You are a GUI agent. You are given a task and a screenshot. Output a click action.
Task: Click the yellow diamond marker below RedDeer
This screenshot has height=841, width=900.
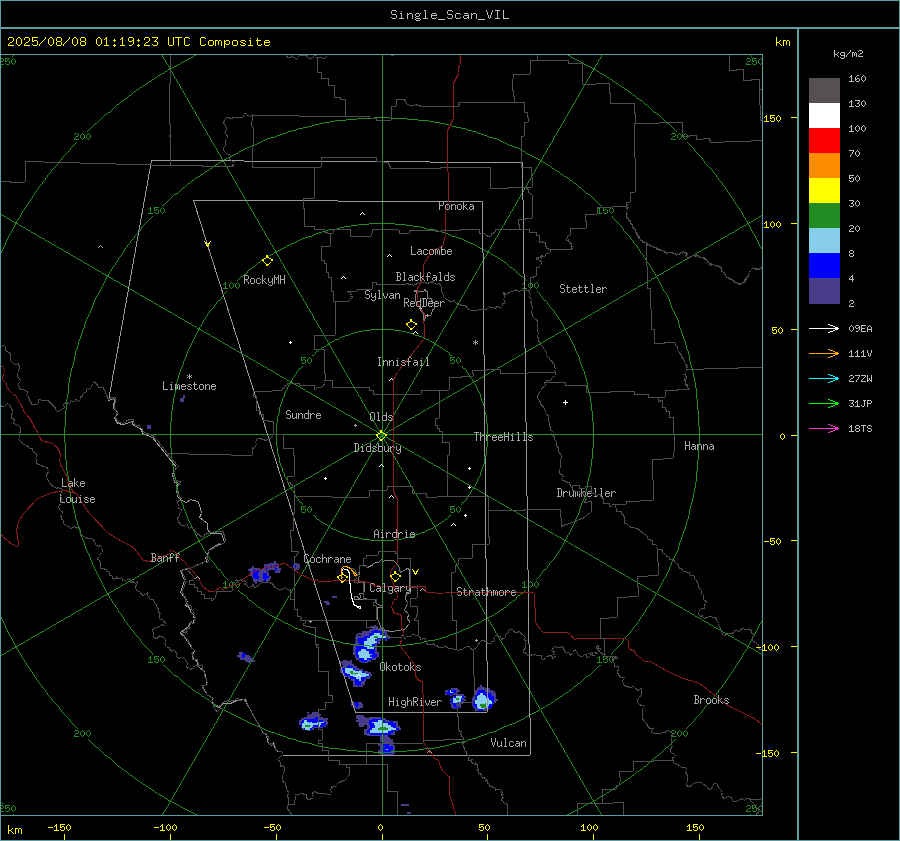411,325
